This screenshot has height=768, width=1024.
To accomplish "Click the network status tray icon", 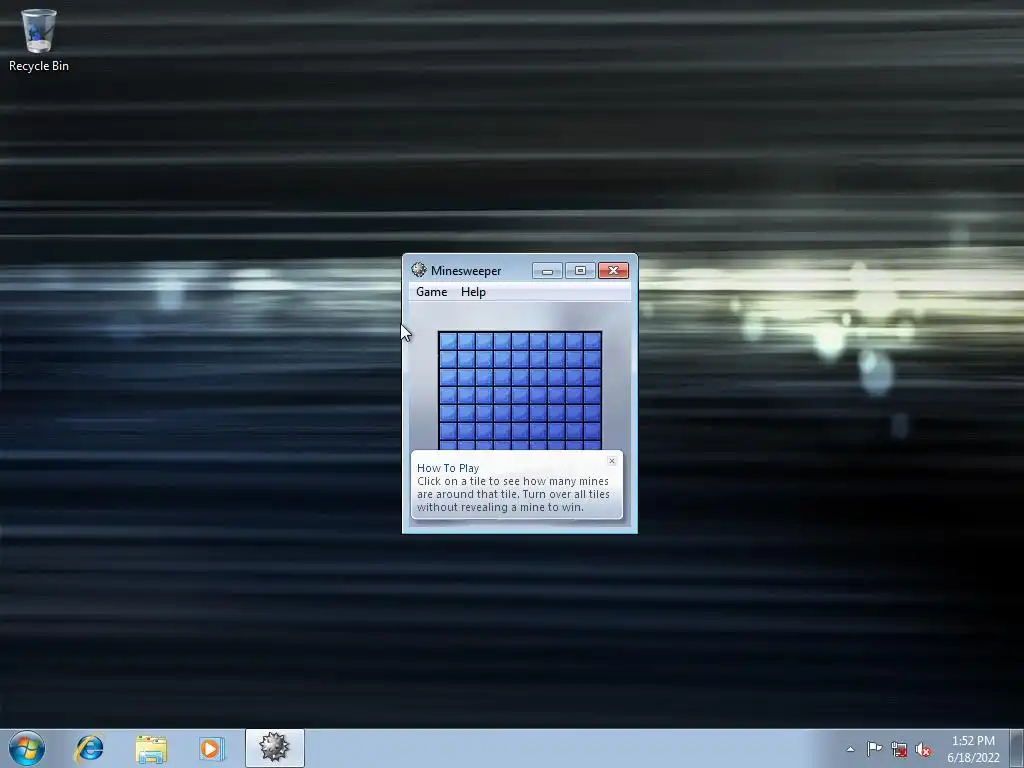I will coord(899,750).
